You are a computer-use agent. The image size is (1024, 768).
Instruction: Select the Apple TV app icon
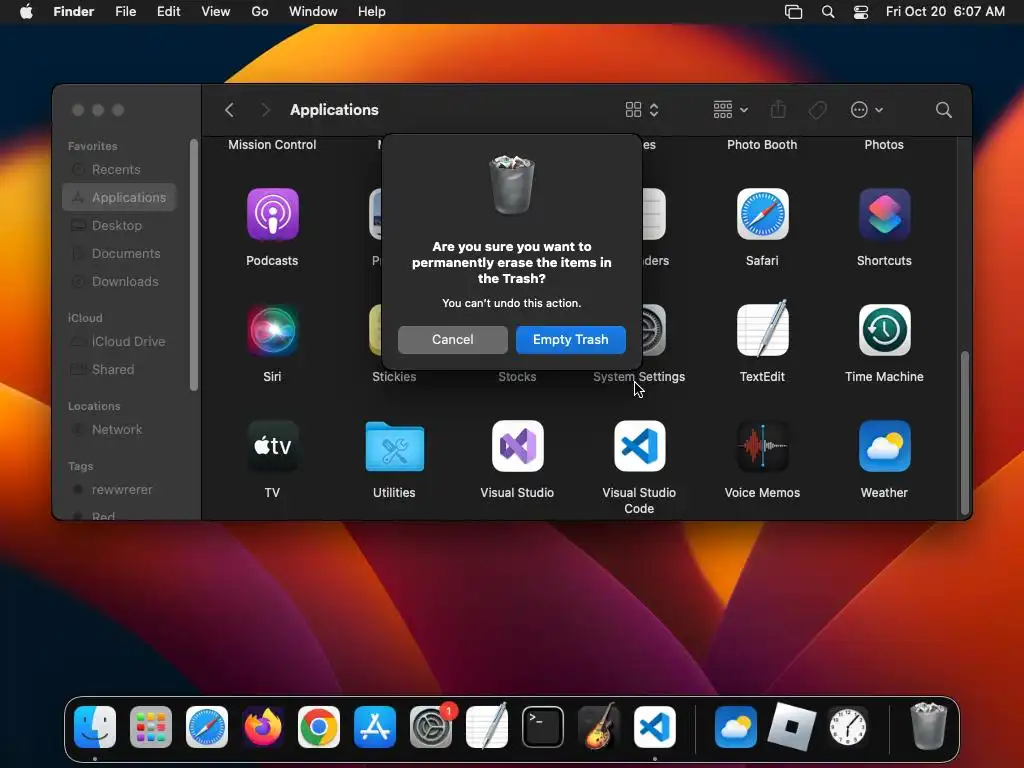click(x=272, y=446)
